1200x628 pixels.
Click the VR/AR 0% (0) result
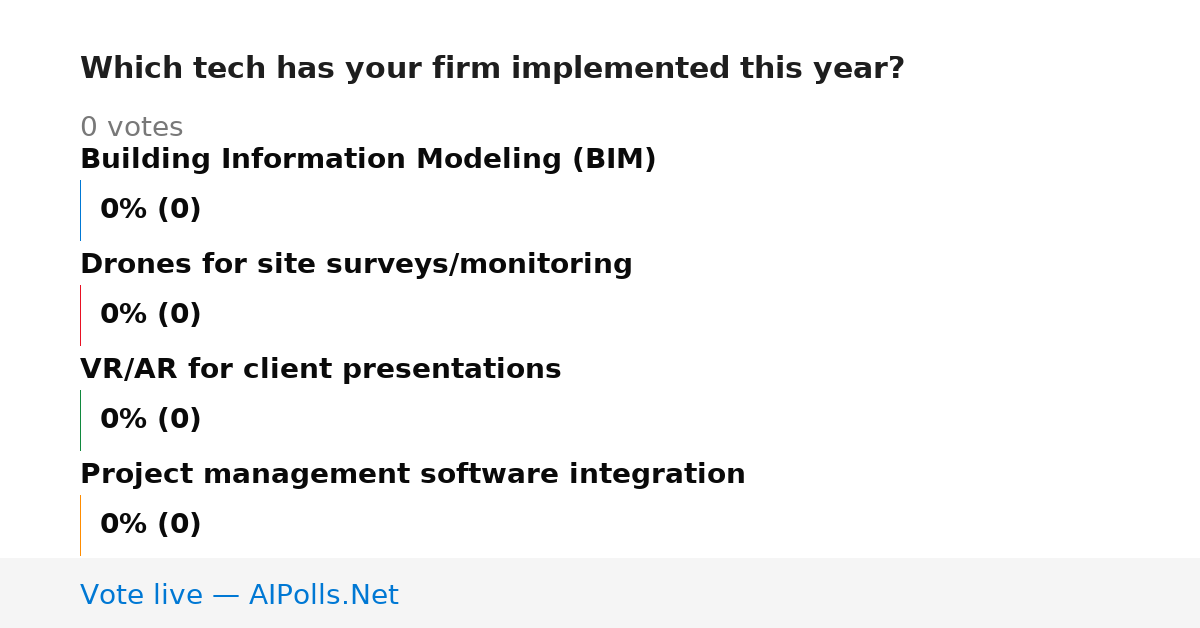point(150,420)
